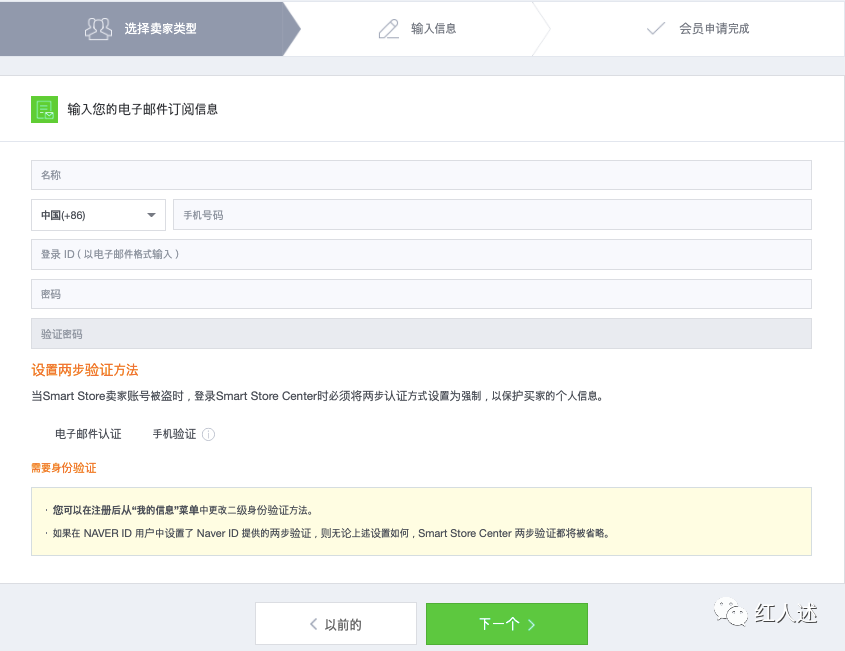This screenshot has width=845, height=651.
Task: Expand the country code list to change region
Action: click(97, 214)
